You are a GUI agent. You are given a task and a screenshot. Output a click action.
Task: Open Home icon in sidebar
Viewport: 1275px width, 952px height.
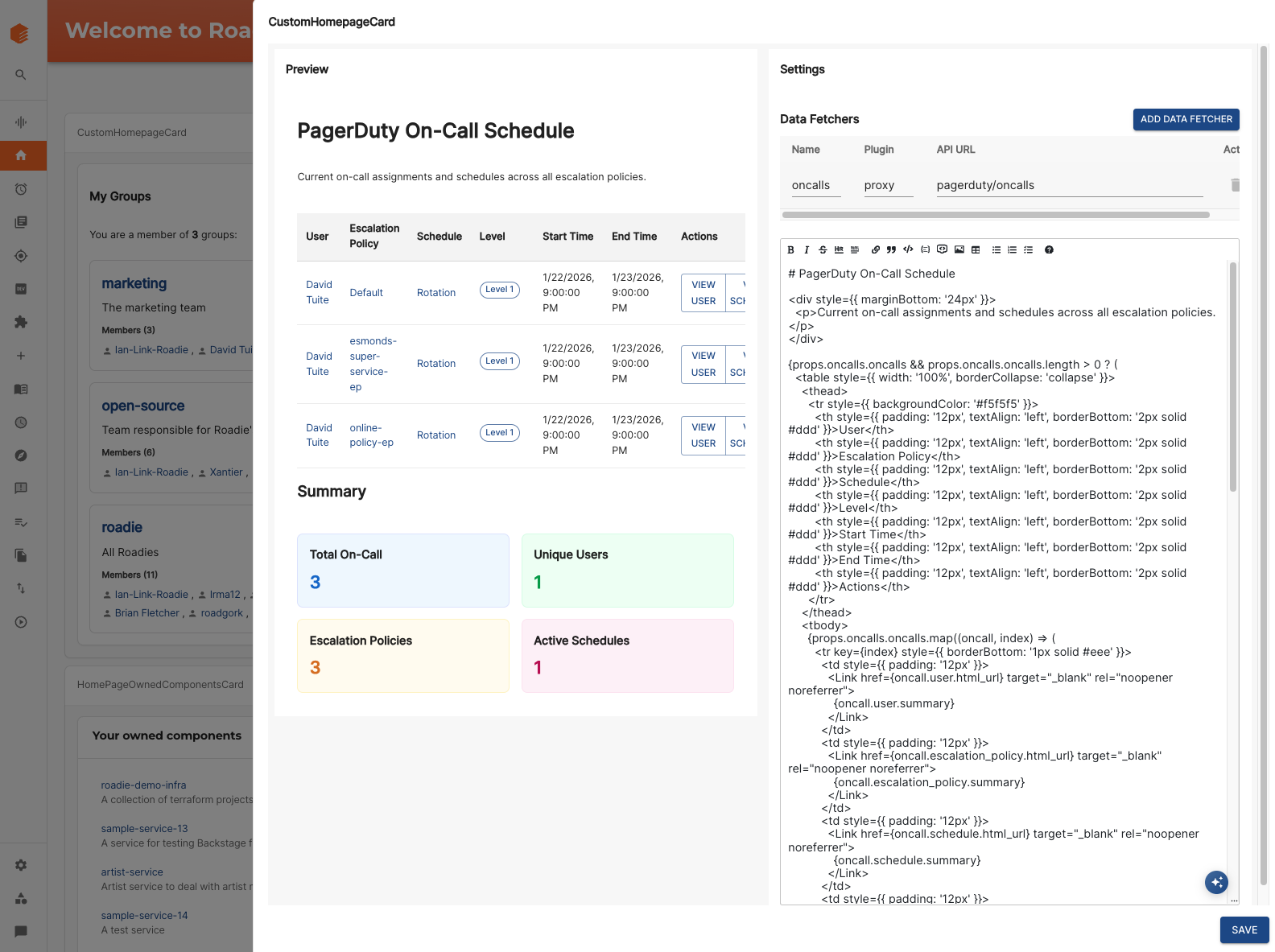(21, 155)
